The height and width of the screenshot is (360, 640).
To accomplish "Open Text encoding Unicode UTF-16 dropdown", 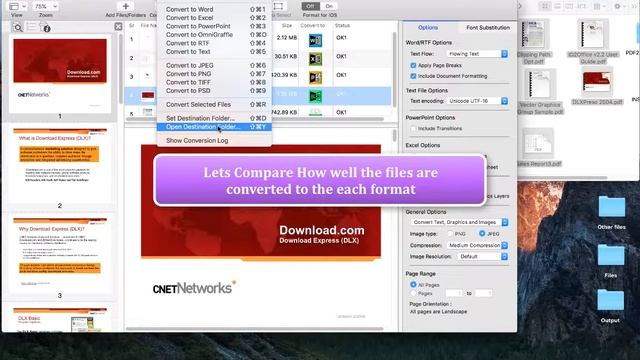I will click(477, 101).
